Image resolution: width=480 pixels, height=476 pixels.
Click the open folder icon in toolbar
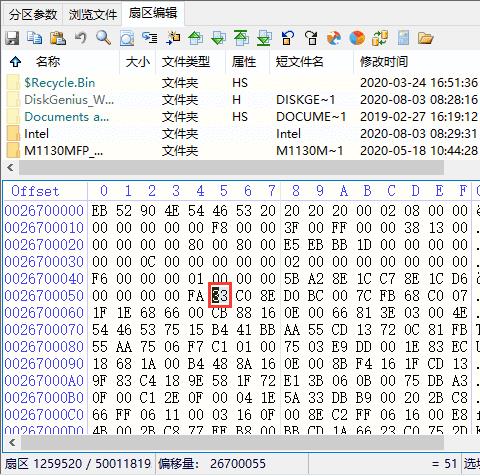[425, 38]
